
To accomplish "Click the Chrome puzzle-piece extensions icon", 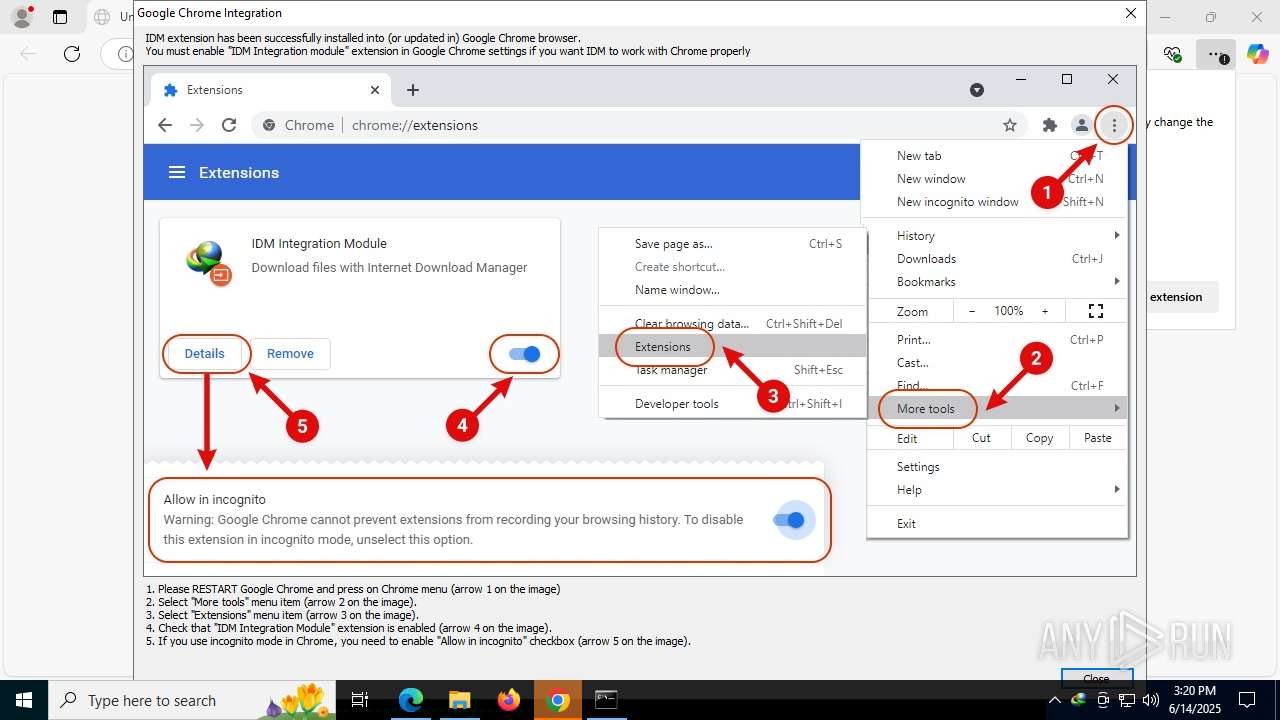I will coord(1049,125).
